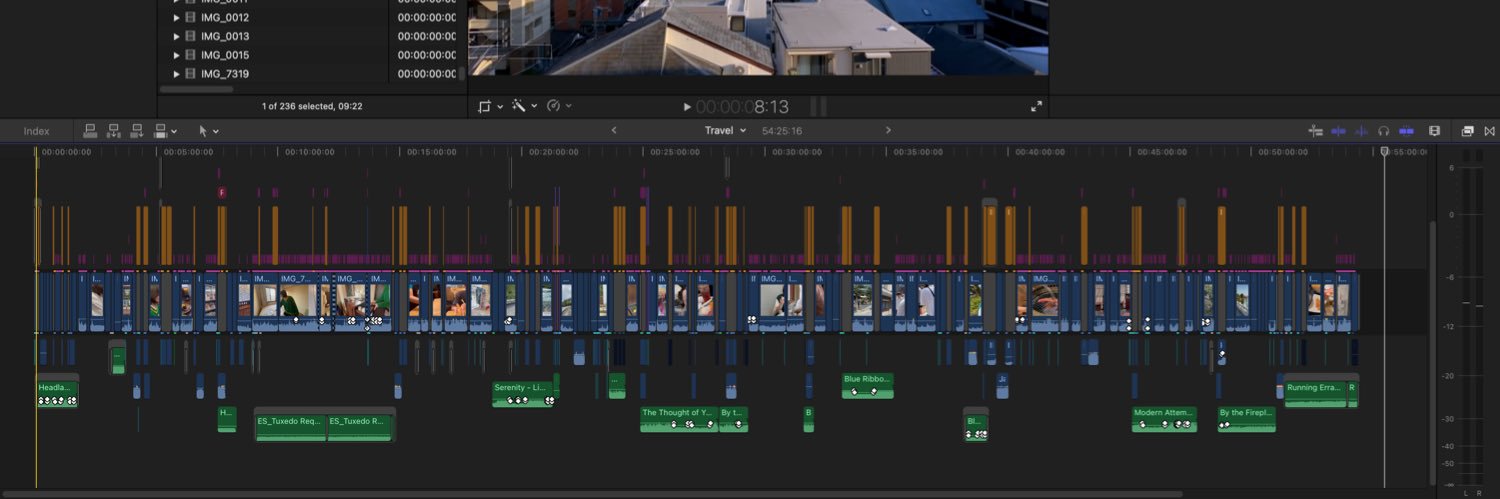Click the red marker at 00:06 timeline

click(x=222, y=192)
